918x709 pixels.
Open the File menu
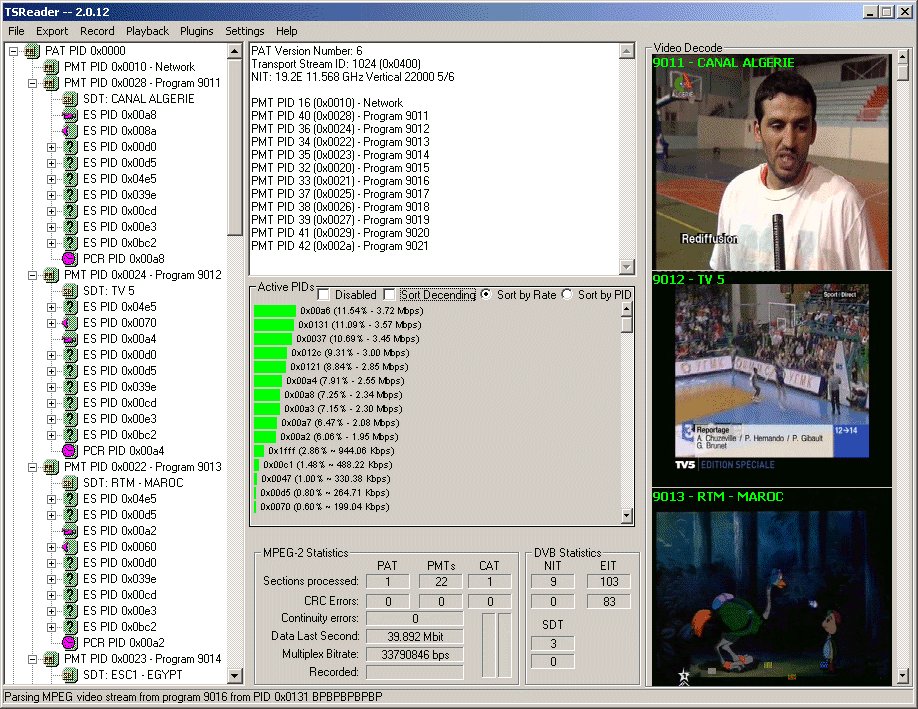point(16,31)
